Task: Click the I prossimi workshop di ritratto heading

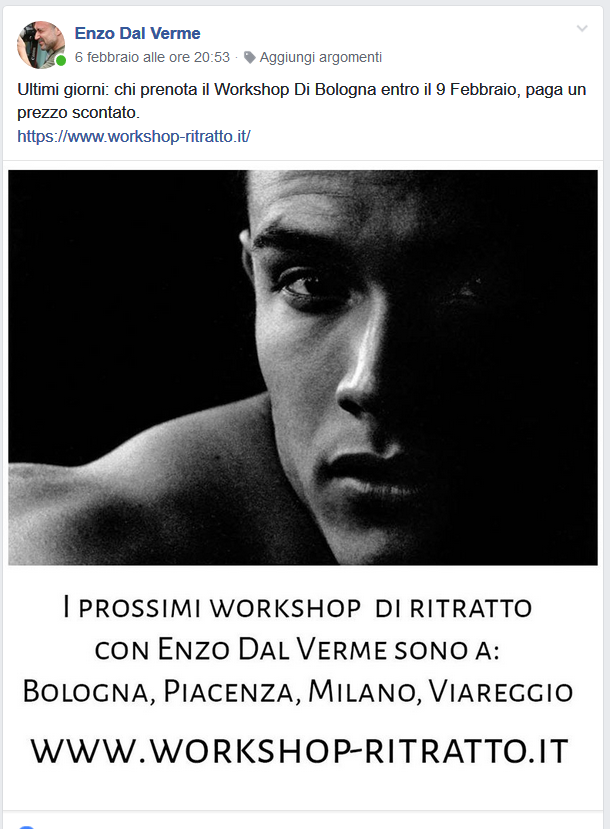Action: coord(298,607)
